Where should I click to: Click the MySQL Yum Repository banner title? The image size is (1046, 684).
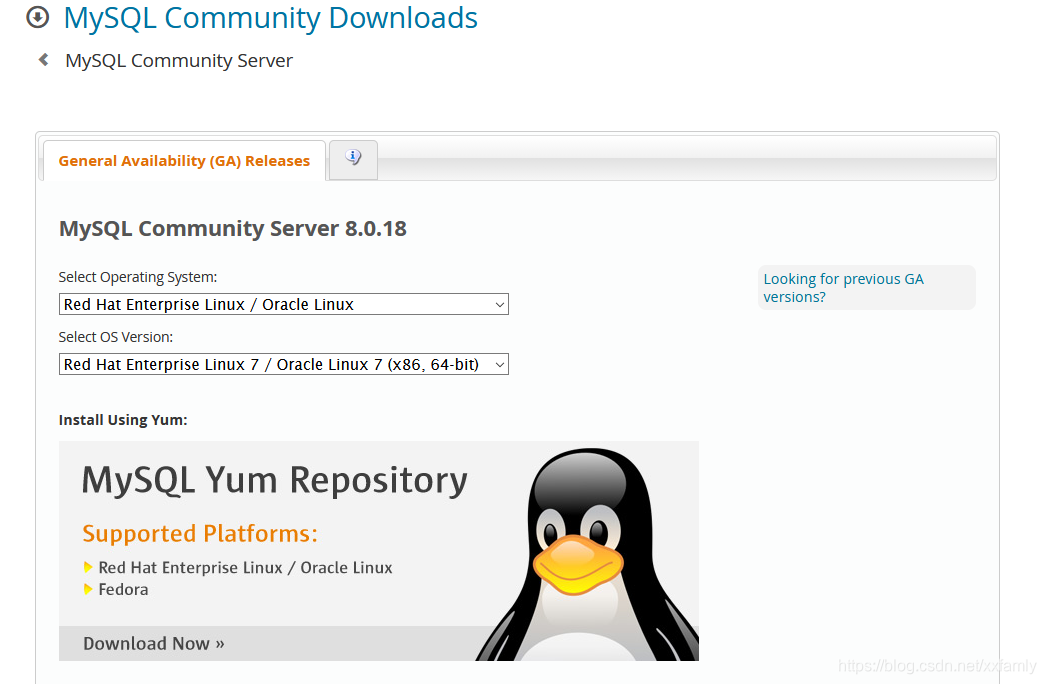click(275, 480)
